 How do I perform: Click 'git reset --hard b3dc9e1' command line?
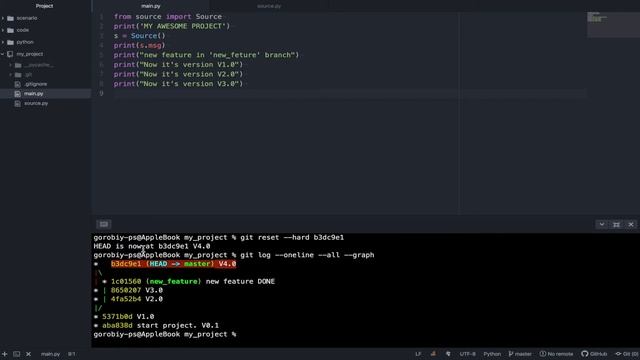tap(292, 237)
